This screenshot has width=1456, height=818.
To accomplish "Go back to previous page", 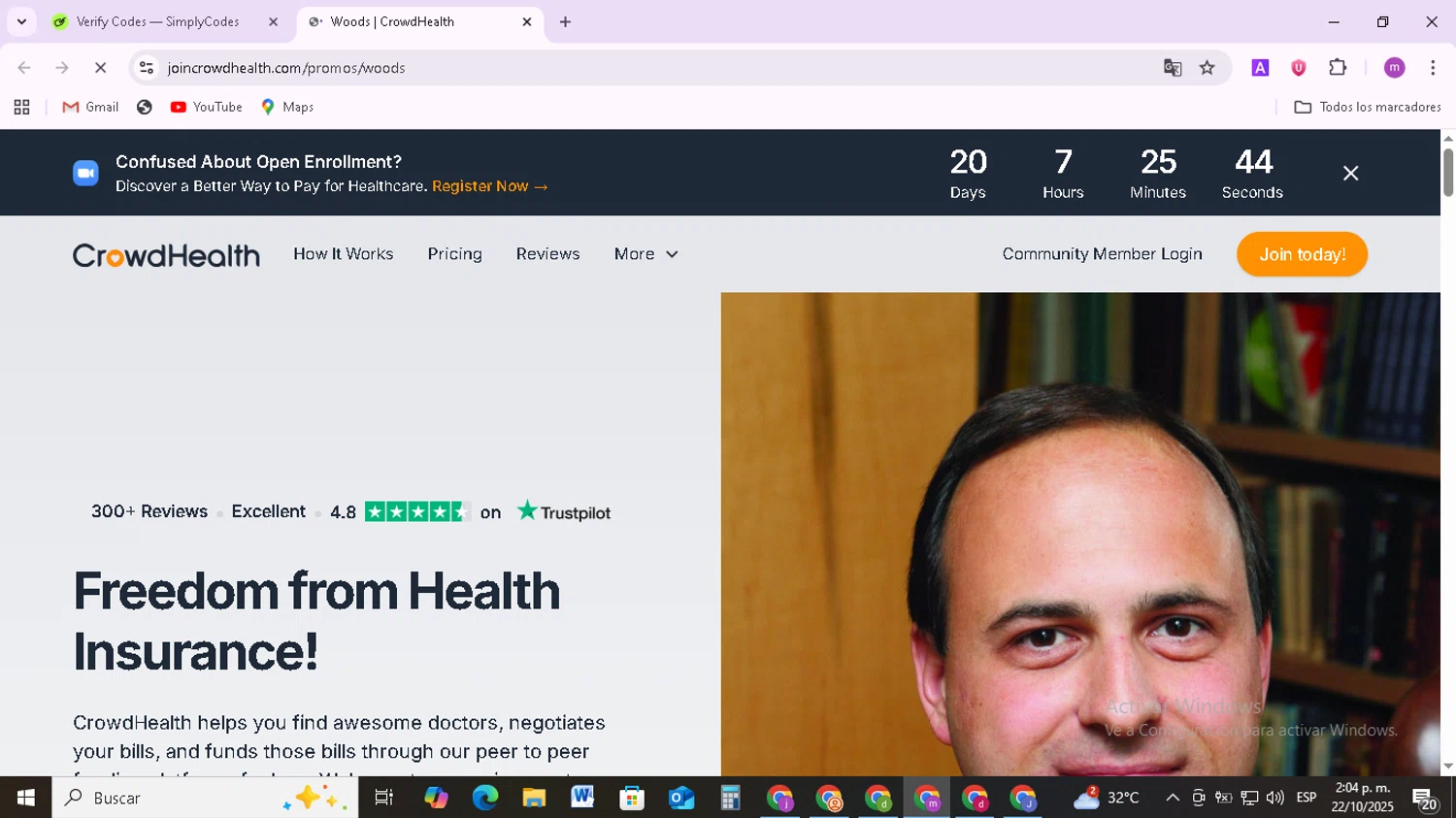I will [x=24, y=68].
